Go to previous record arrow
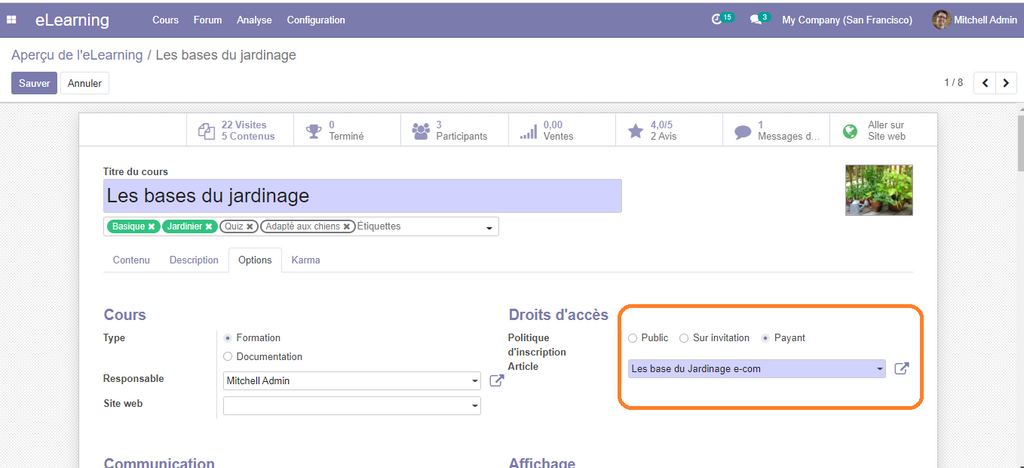 984,83
